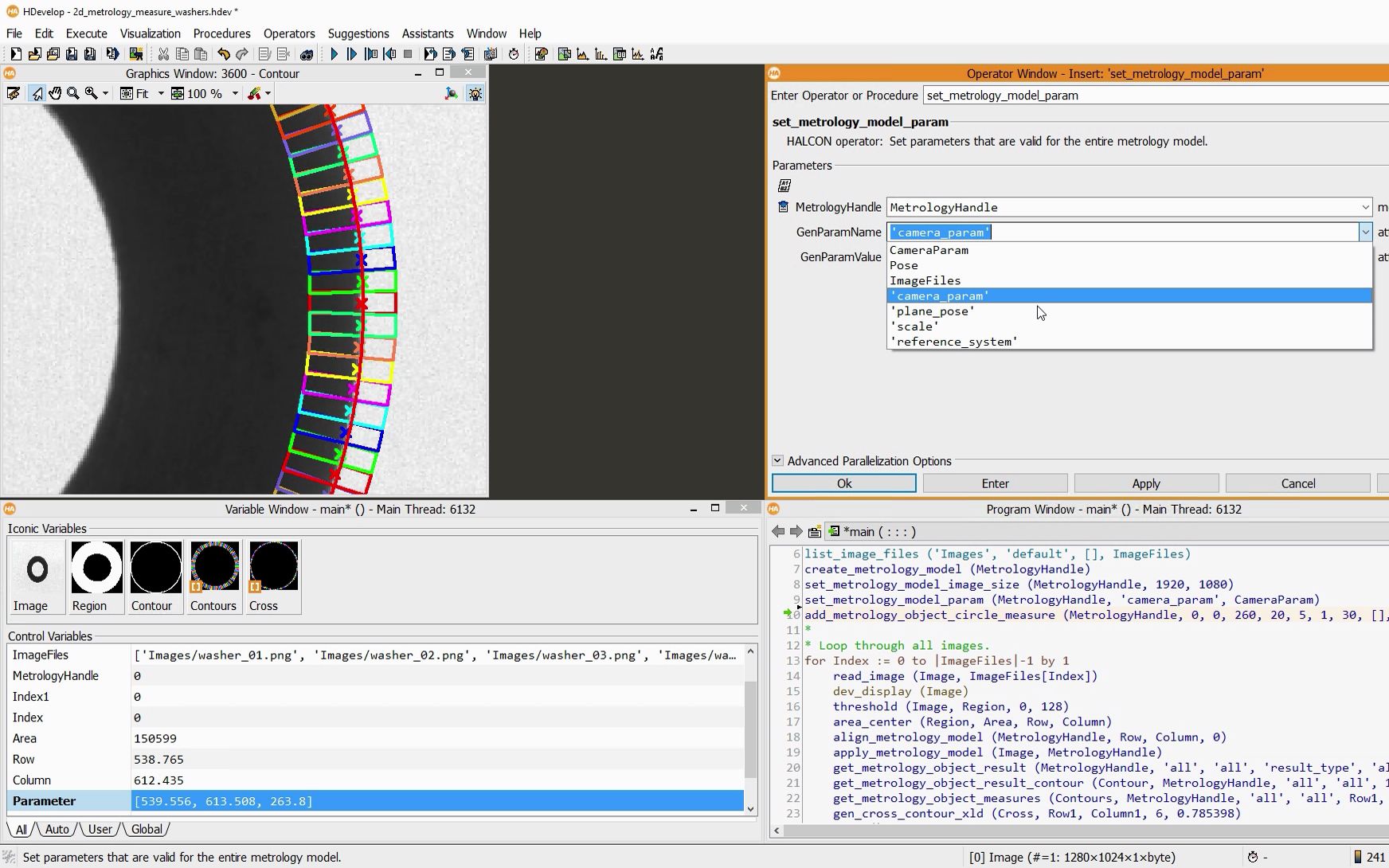The width and height of the screenshot is (1389, 868).
Task: Open the zoom percentage dropdown in Graphics Window
Action: (236, 94)
